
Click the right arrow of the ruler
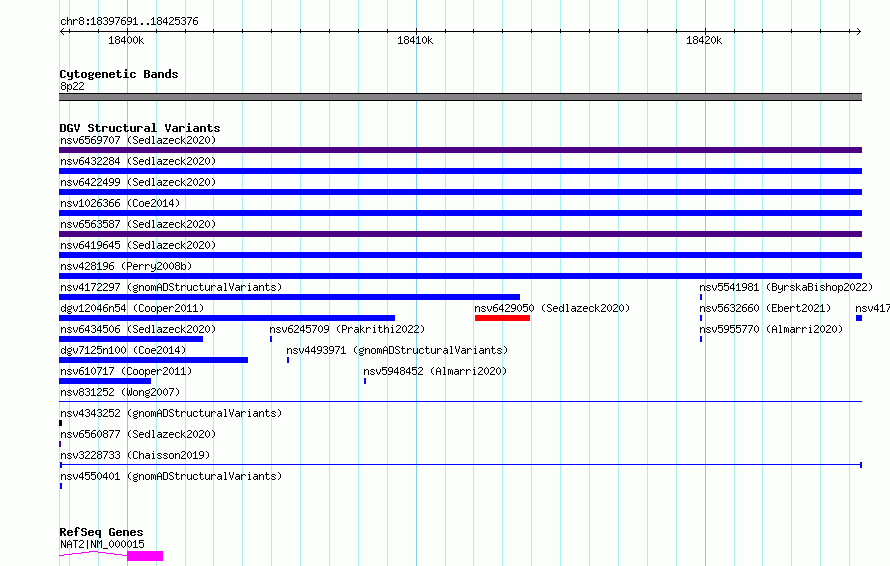click(x=858, y=31)
